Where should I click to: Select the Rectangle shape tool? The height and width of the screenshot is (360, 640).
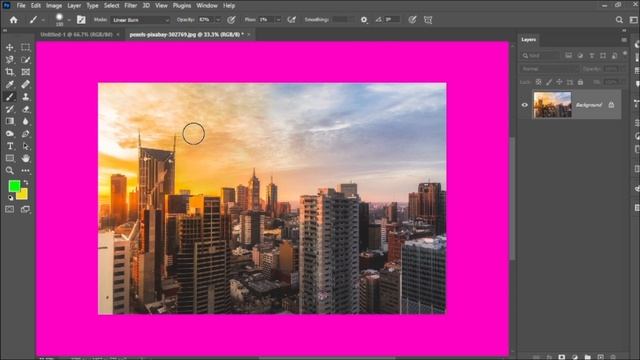coord(9,158)
